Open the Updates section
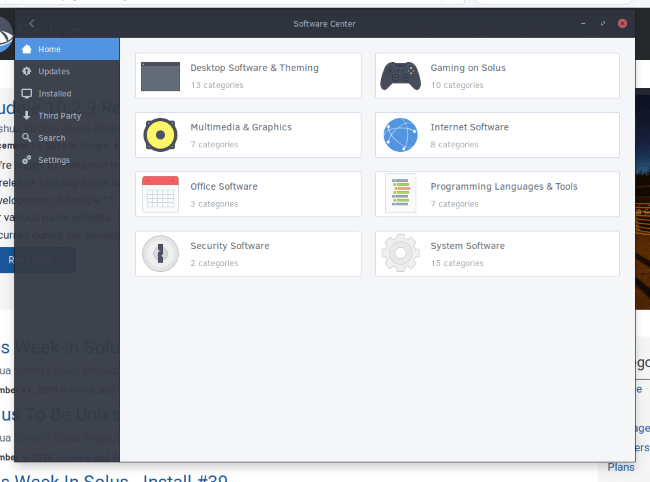This screenshot has height=482, width=650. click(x=67, y=71)
